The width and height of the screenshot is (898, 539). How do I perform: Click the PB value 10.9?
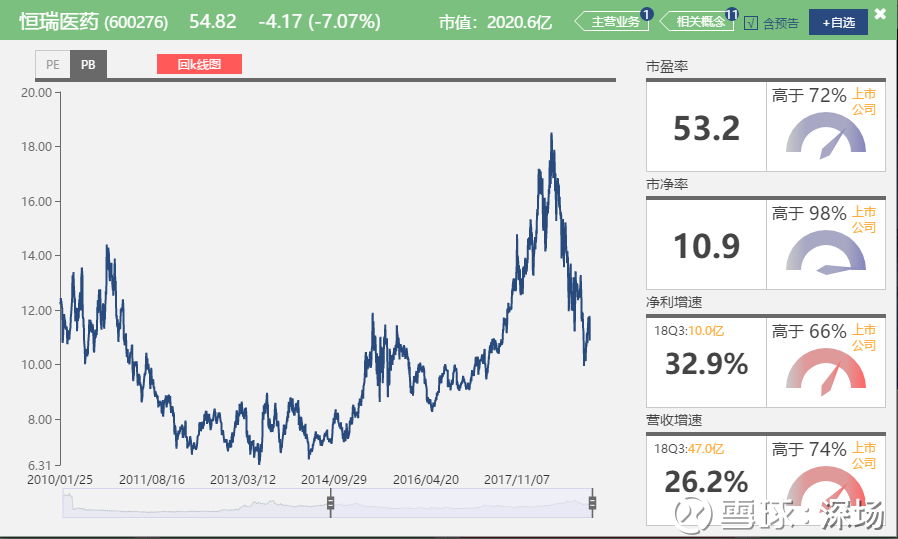pyautogui.click(x=707, y=246)
